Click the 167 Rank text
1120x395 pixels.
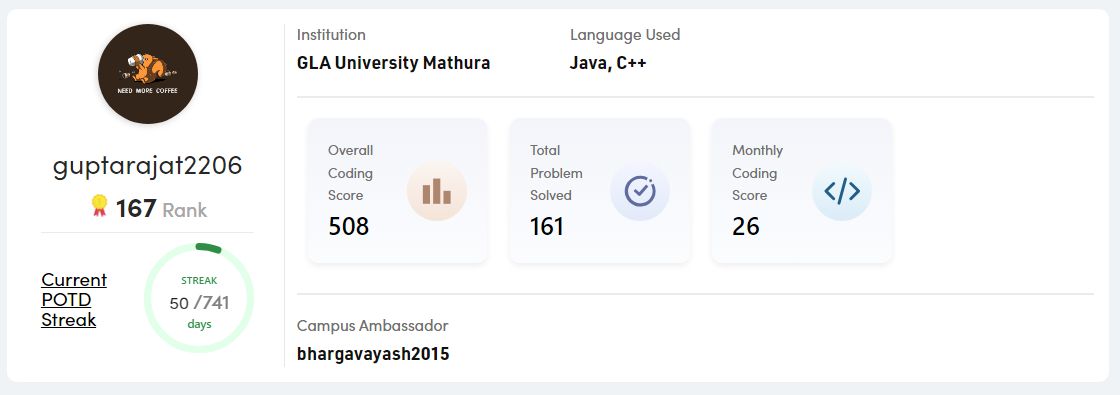tap(161, 209)
